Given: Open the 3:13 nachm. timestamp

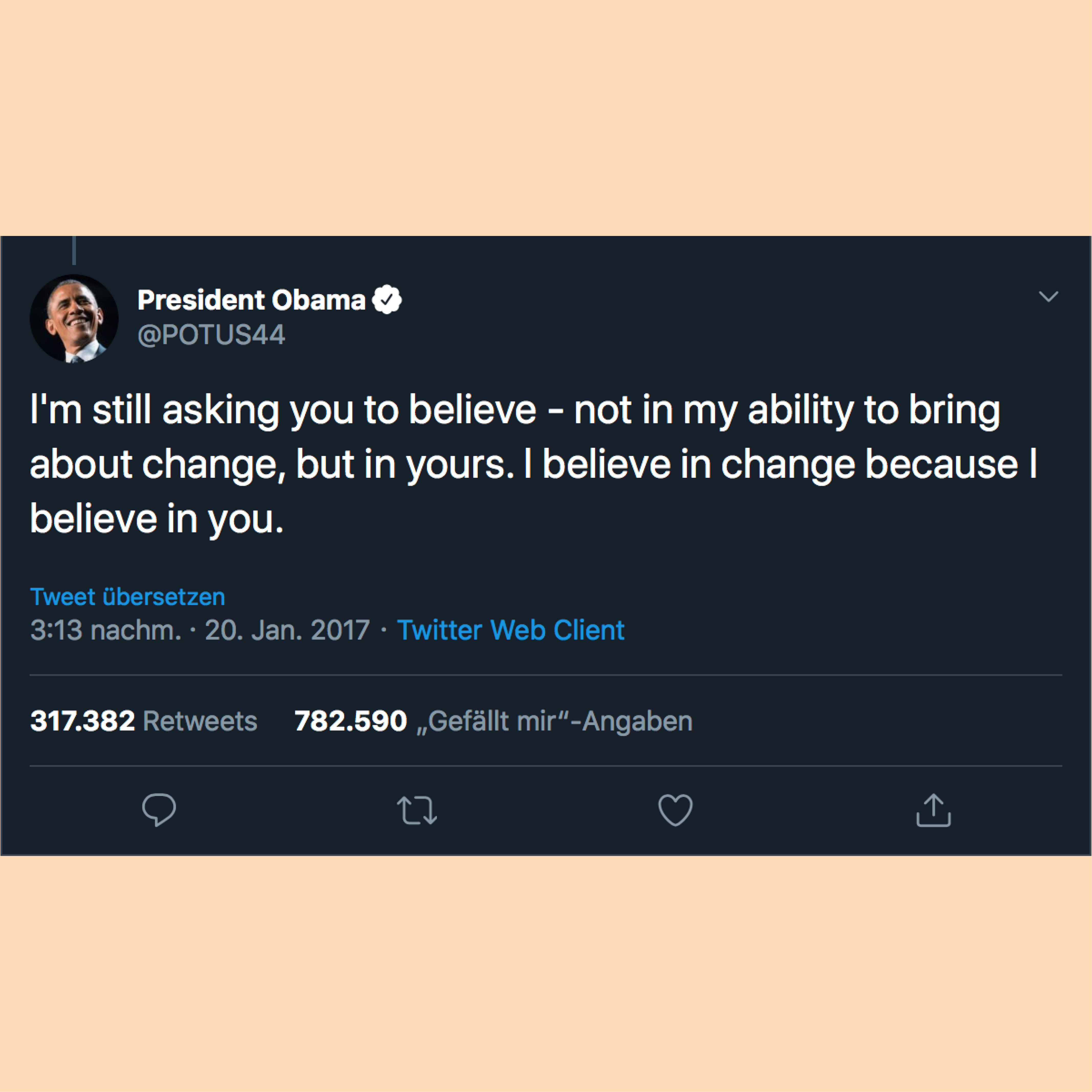Looking at the screenshot, I should pos(106,630).
